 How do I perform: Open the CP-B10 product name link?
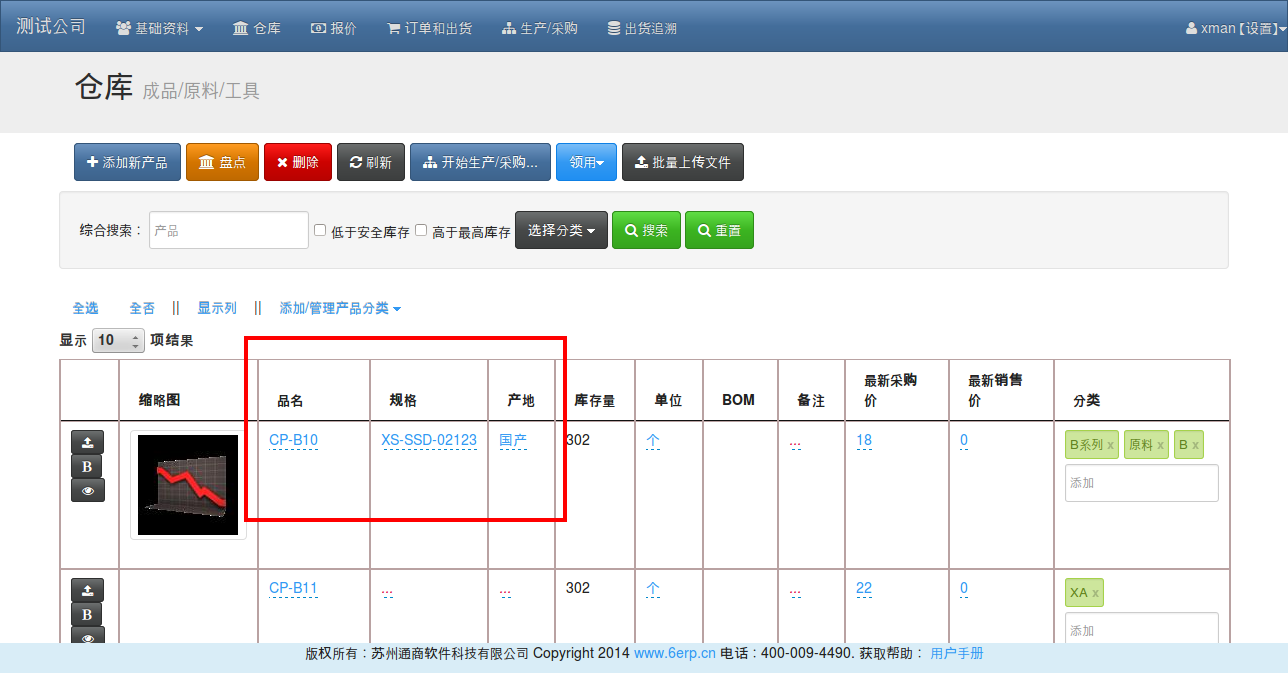point(293,440)
